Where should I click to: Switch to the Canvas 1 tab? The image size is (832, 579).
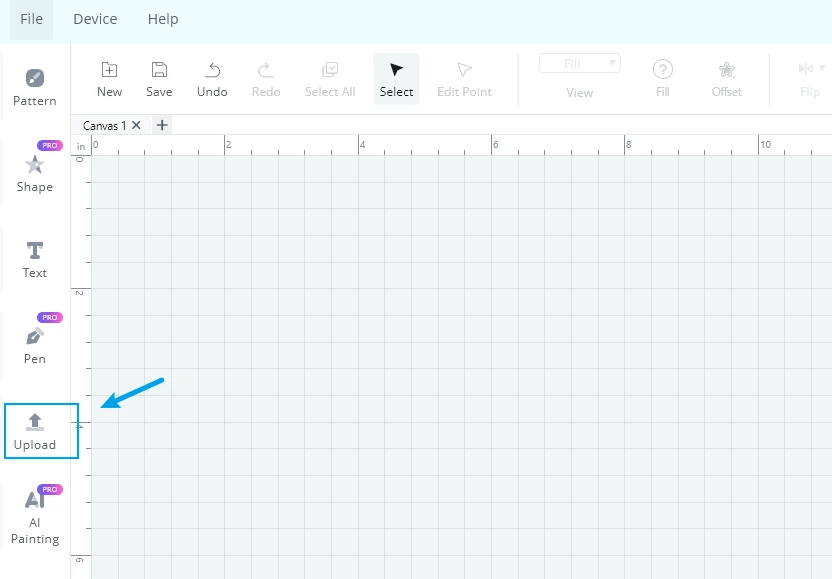point(104,126)
